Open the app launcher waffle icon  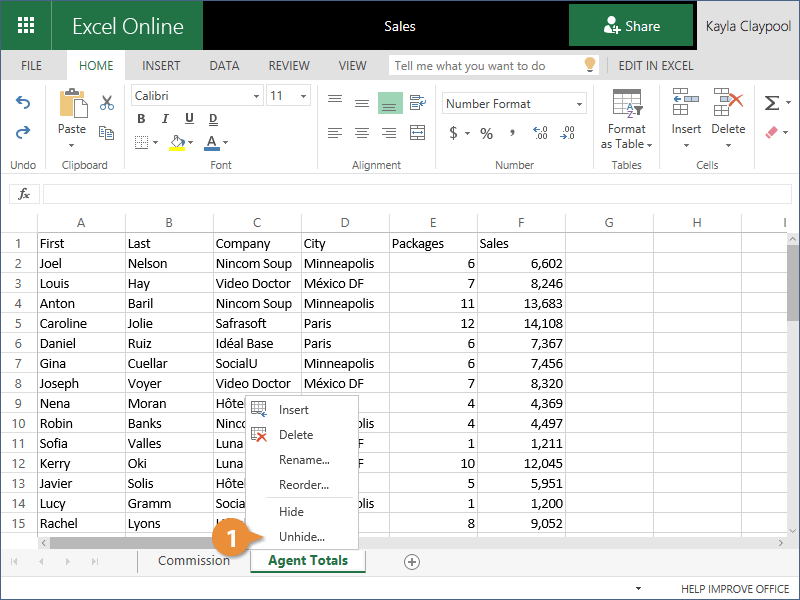click(x=27, y=26)
